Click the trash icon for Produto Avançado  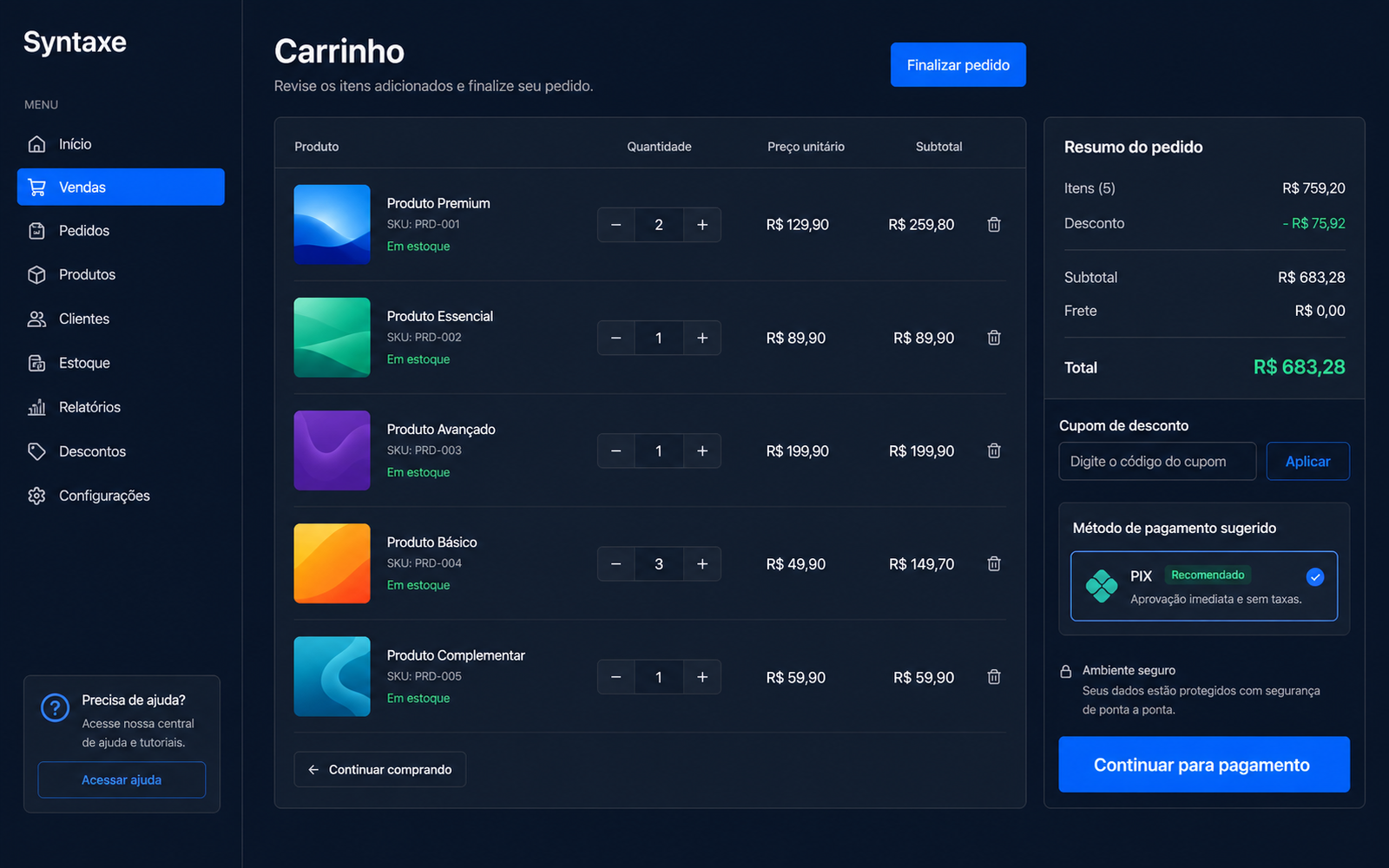(994, 450)
